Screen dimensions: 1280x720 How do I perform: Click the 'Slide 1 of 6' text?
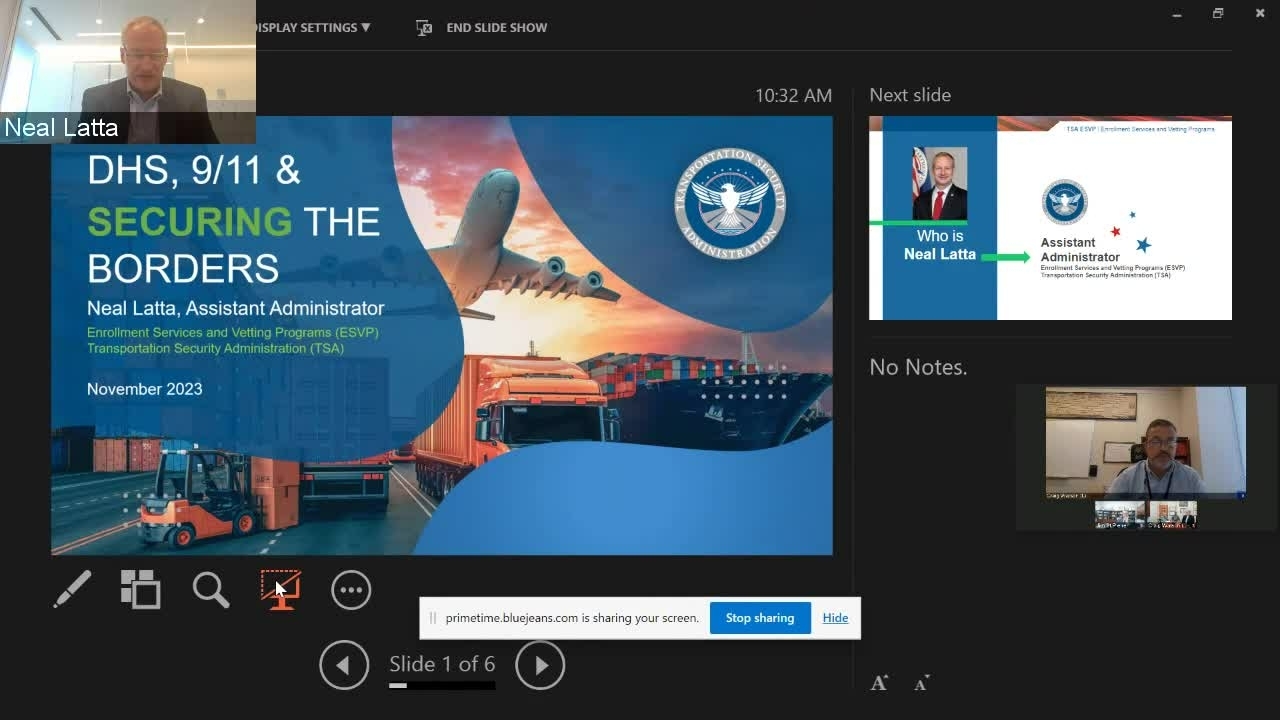tap(442, 664)
